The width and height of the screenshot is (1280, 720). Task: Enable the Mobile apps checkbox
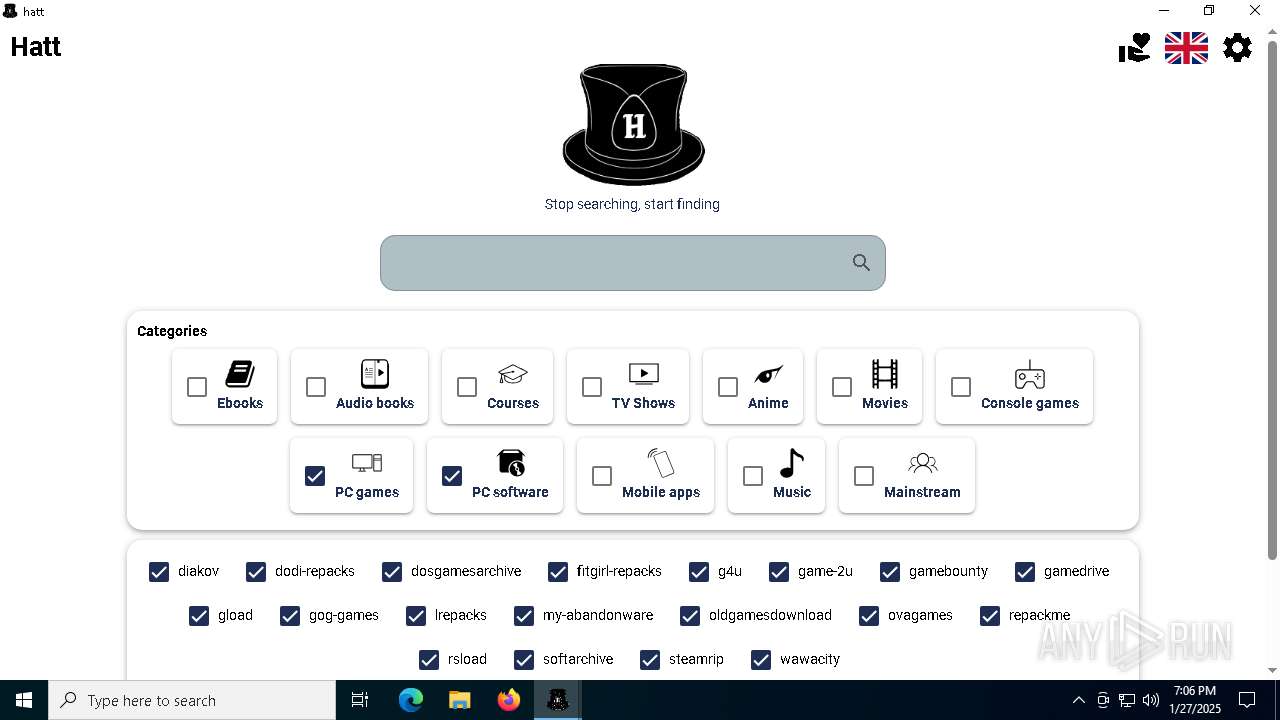(x=602, y=476)
